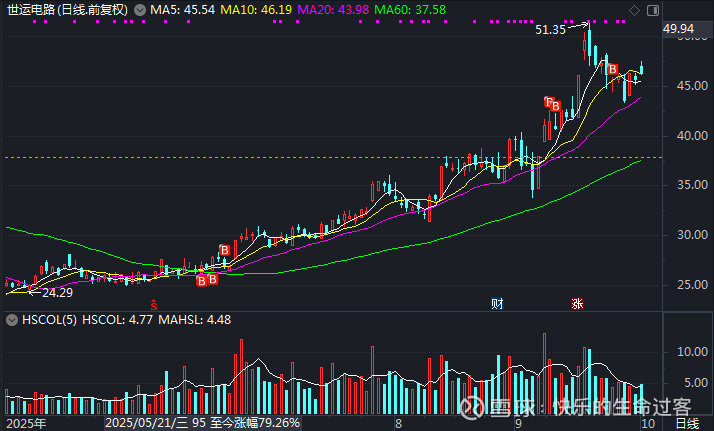Click the diamond icon at chart top-right

tap(634, 10)
